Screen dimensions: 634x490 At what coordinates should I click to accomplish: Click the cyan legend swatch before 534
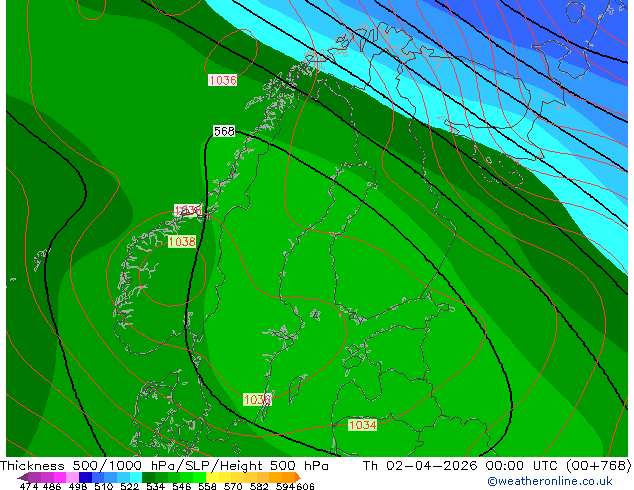pos(136,477)
